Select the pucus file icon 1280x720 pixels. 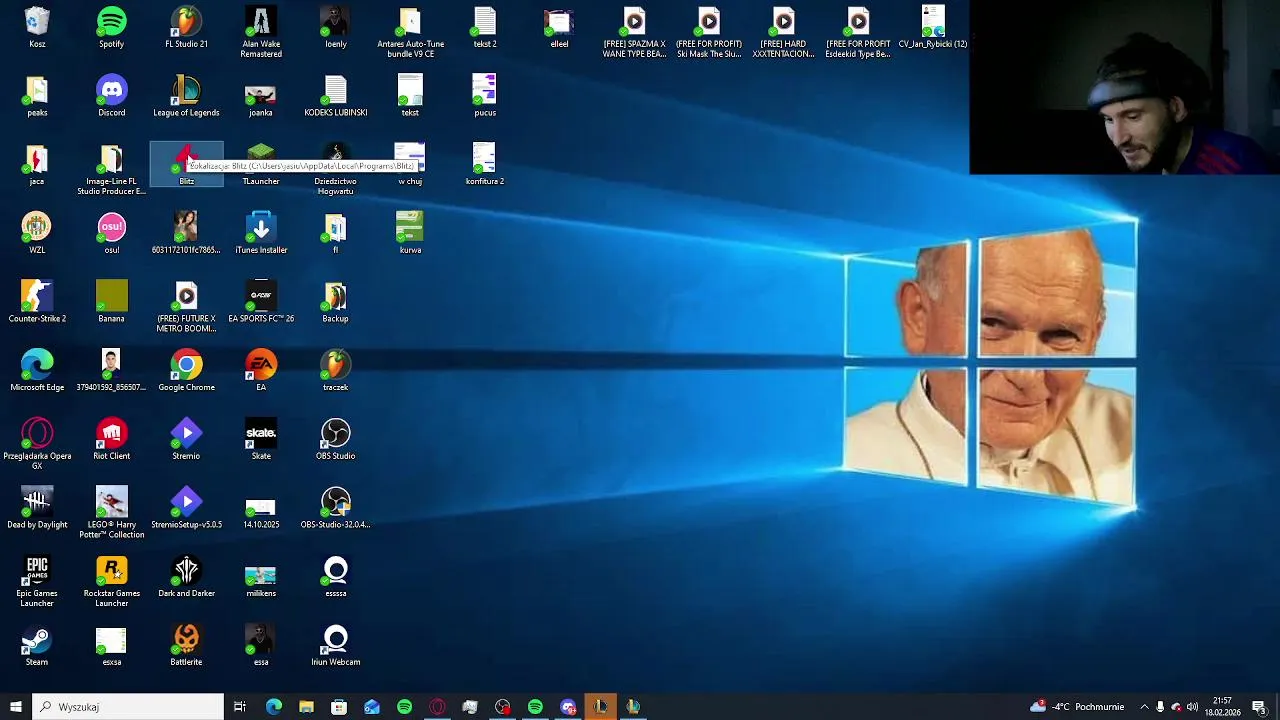485,96
